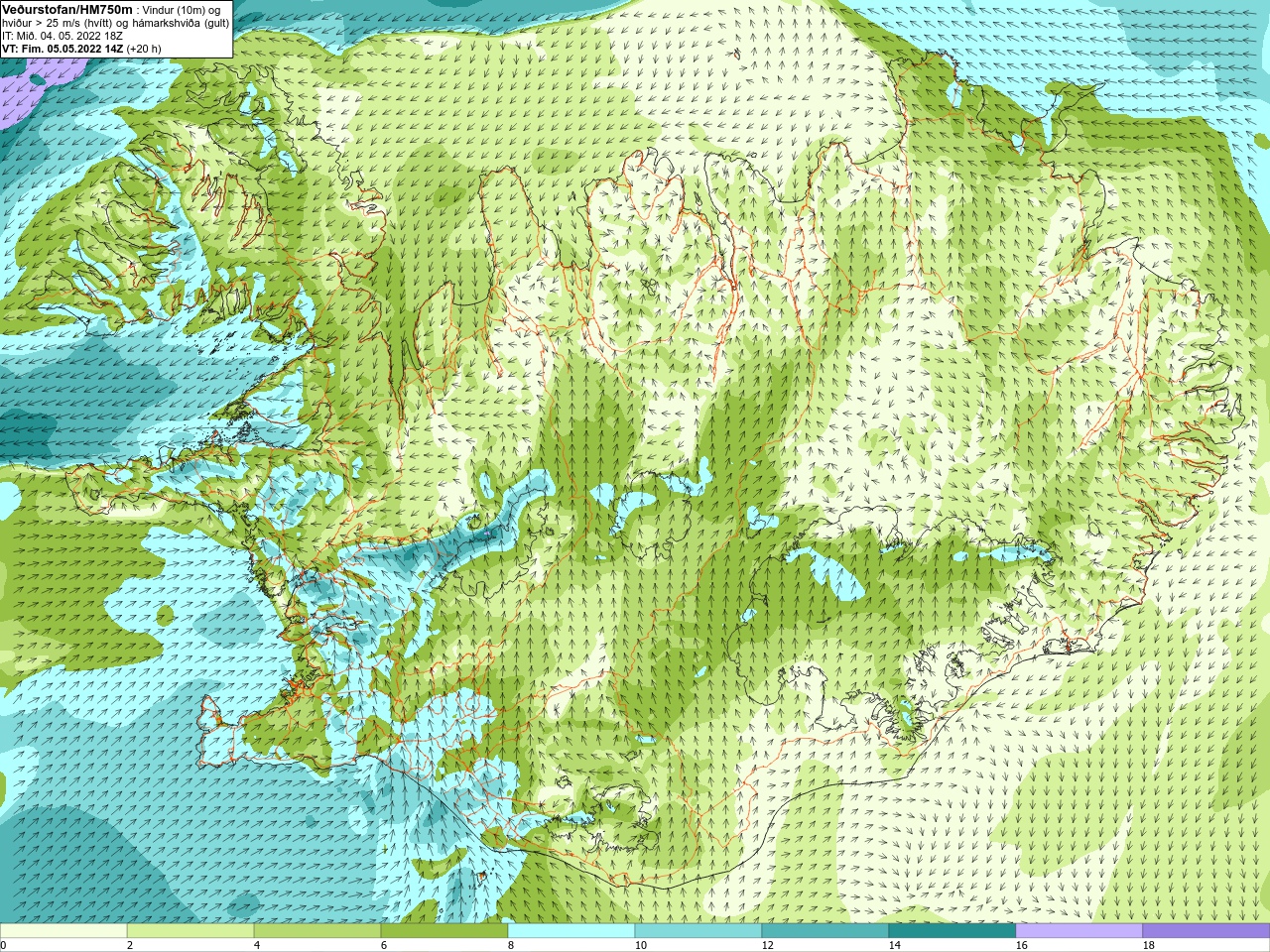Viewport: 1270px width, 952px height.
Task: Click the '18' label on the color scale
Action: coord(1149,945)
